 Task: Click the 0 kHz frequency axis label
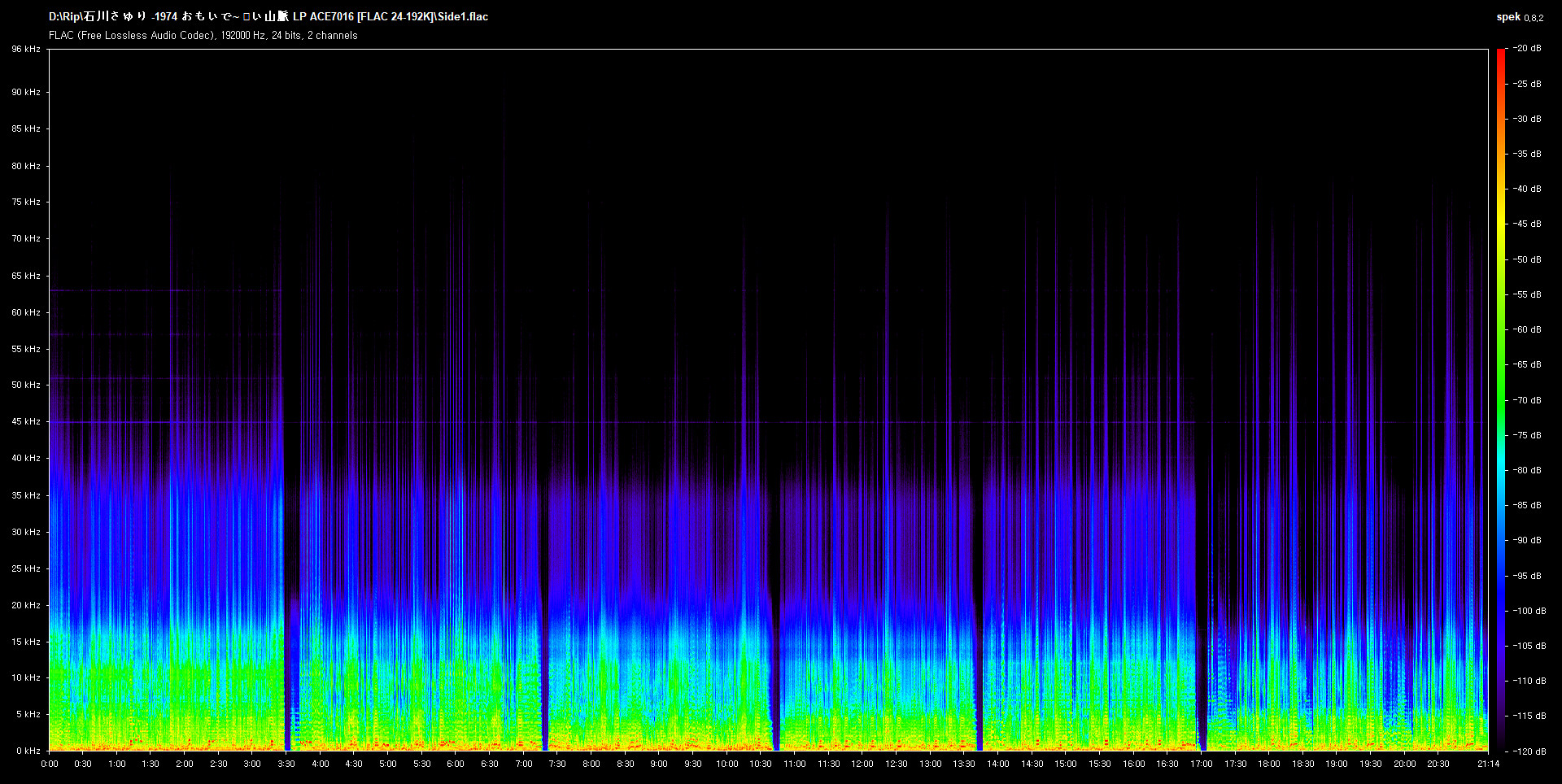[x=28, y=751]
